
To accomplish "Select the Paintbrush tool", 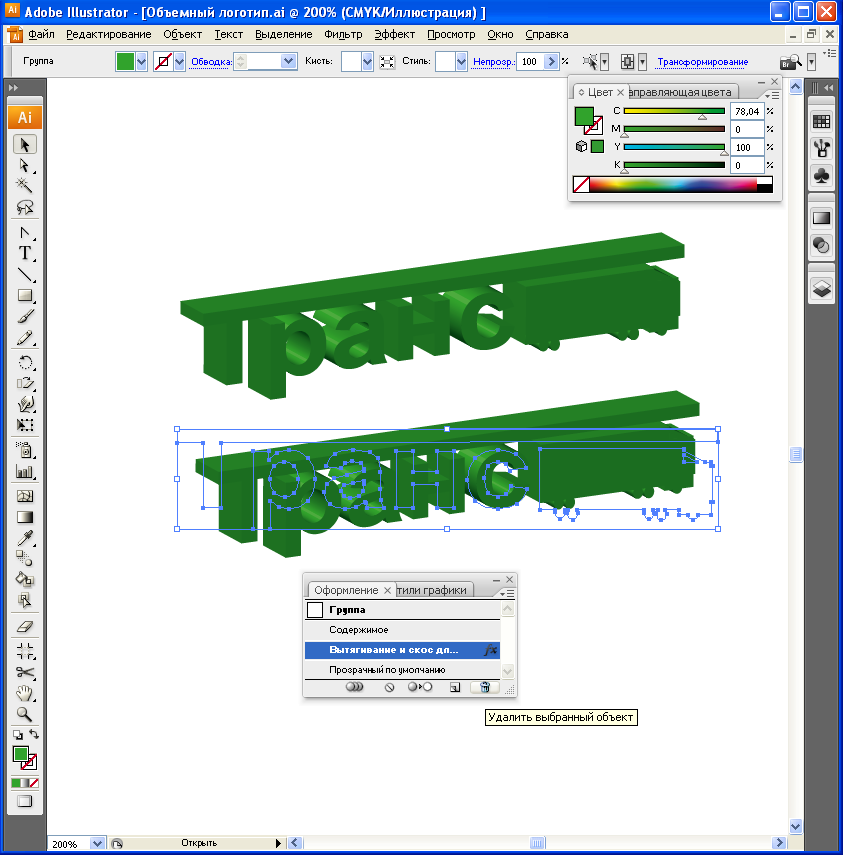I will tap(25, 316).
